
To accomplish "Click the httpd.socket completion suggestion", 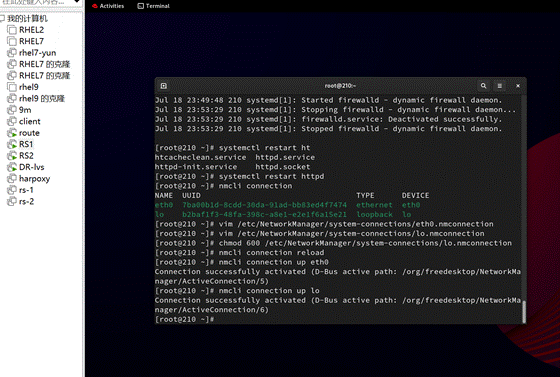I will [x=282, y=167].
